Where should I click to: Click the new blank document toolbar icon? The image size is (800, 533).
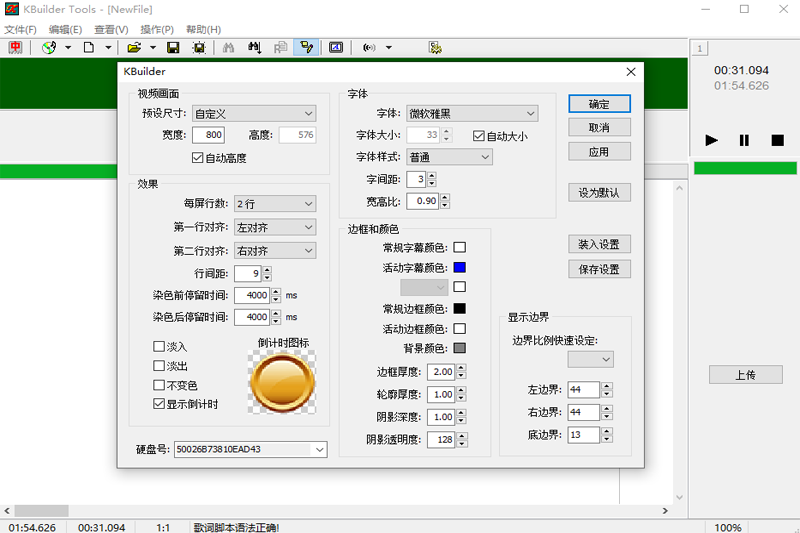click(x=90, y=47)
